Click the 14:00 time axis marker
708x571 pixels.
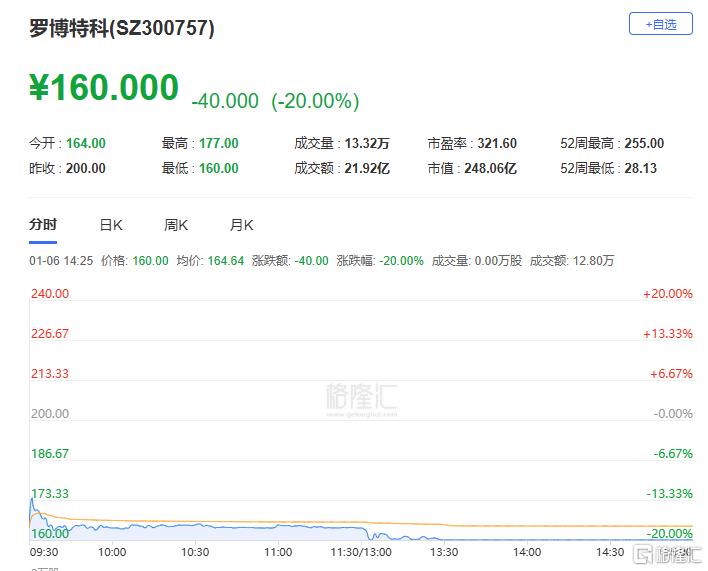pos(527,552)
